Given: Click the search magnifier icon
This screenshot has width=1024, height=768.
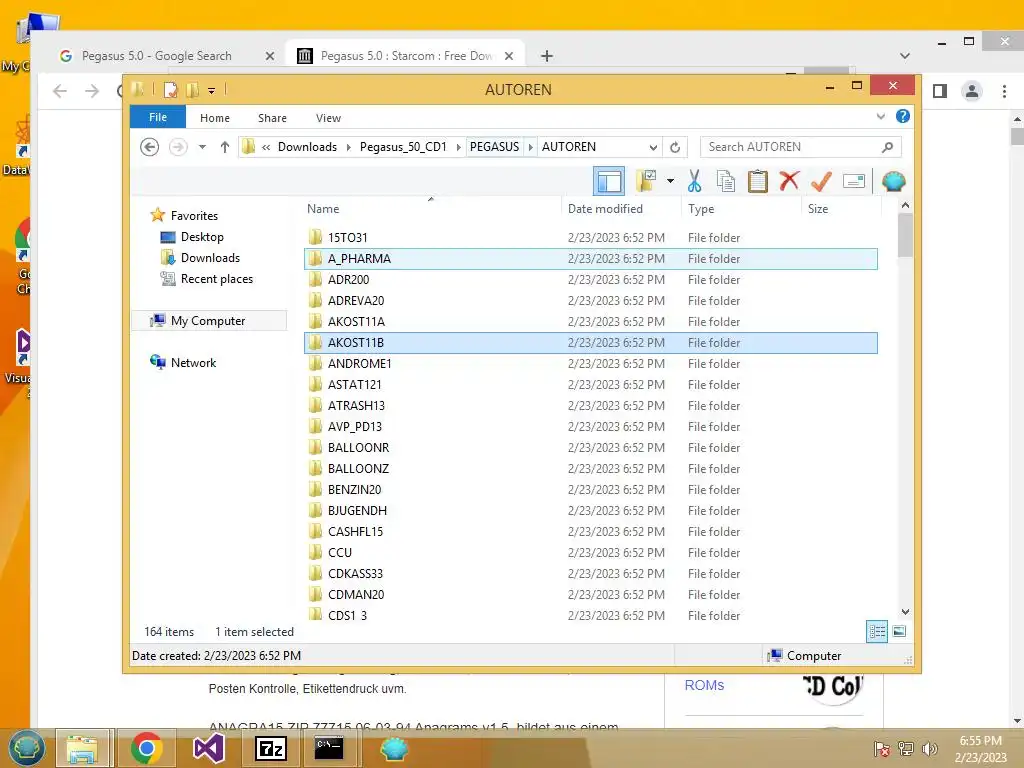Looking at the screenshot, I should point(887,147).
